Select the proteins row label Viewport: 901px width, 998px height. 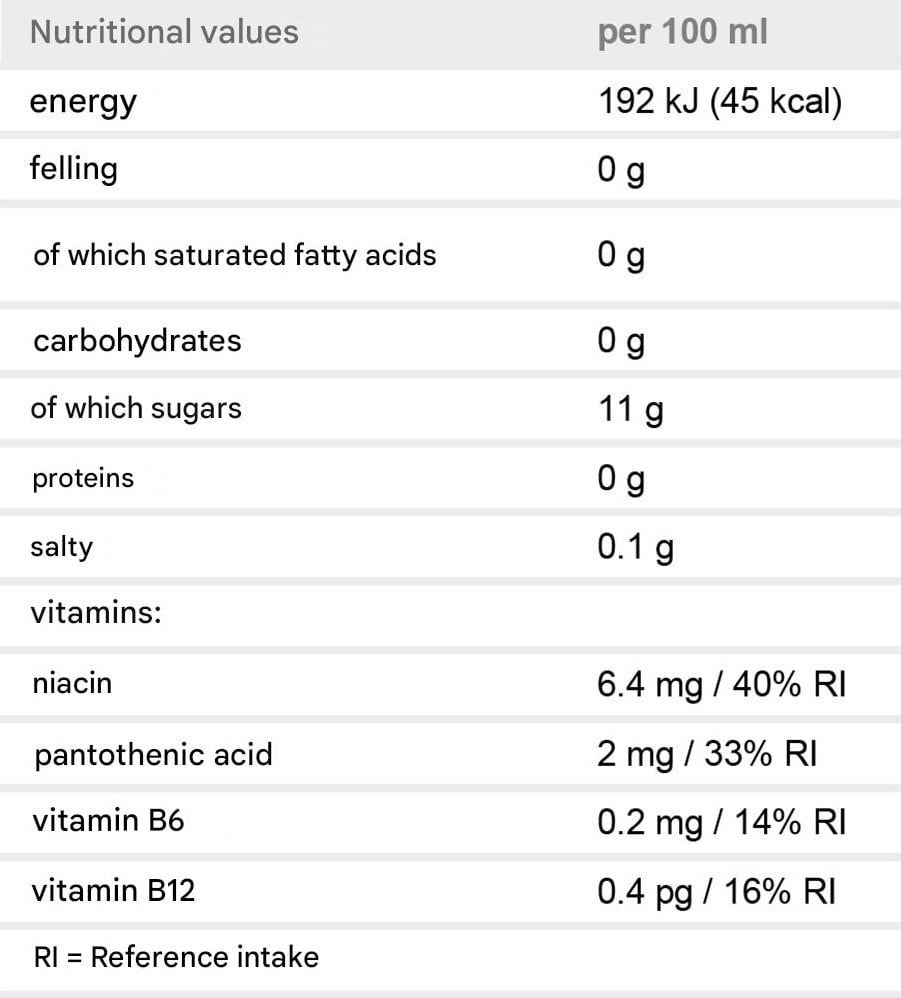(x=83, y=479)
